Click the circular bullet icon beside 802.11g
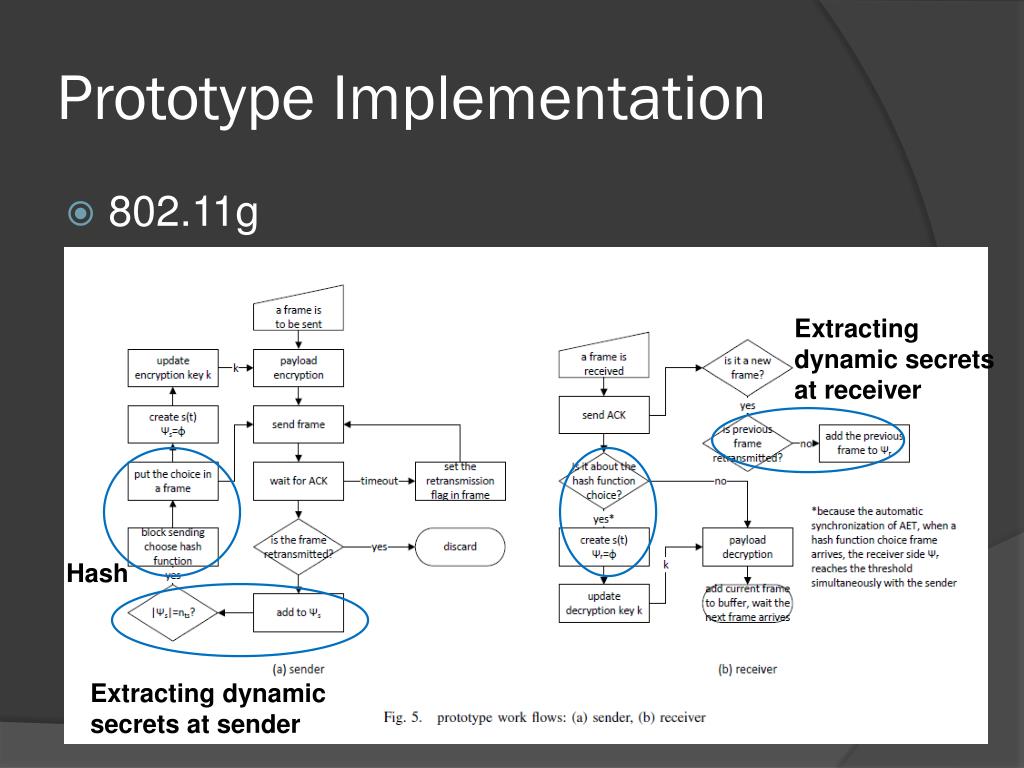Screen dimensions: 1024x768 [x=80, y=214]
